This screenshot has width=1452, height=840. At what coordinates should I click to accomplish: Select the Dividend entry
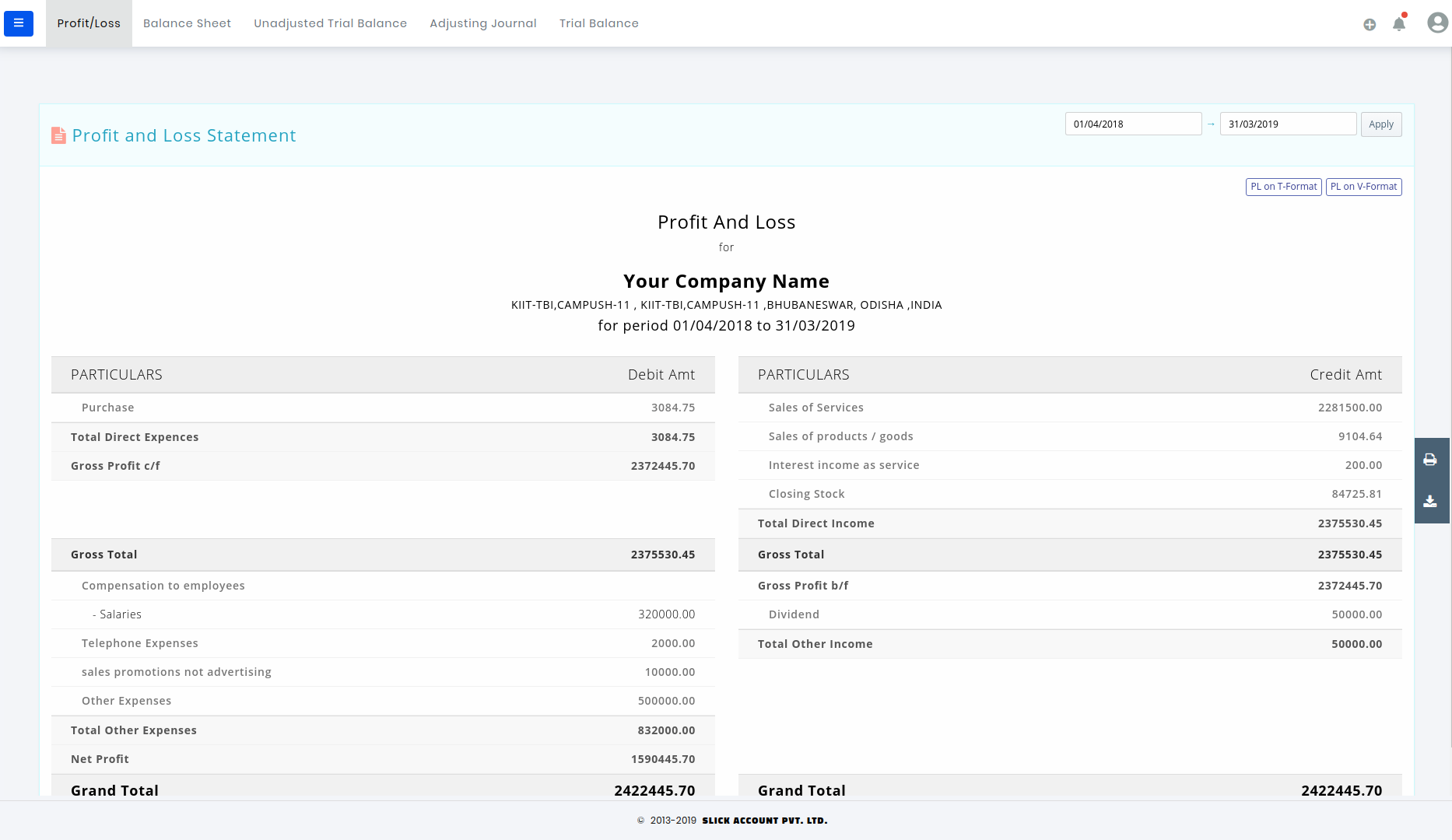(x=1070, y=614)
